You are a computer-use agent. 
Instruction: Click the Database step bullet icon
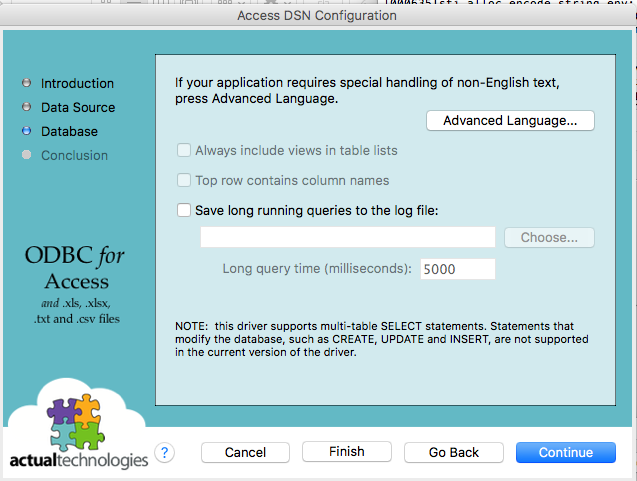tap(27, 131)
